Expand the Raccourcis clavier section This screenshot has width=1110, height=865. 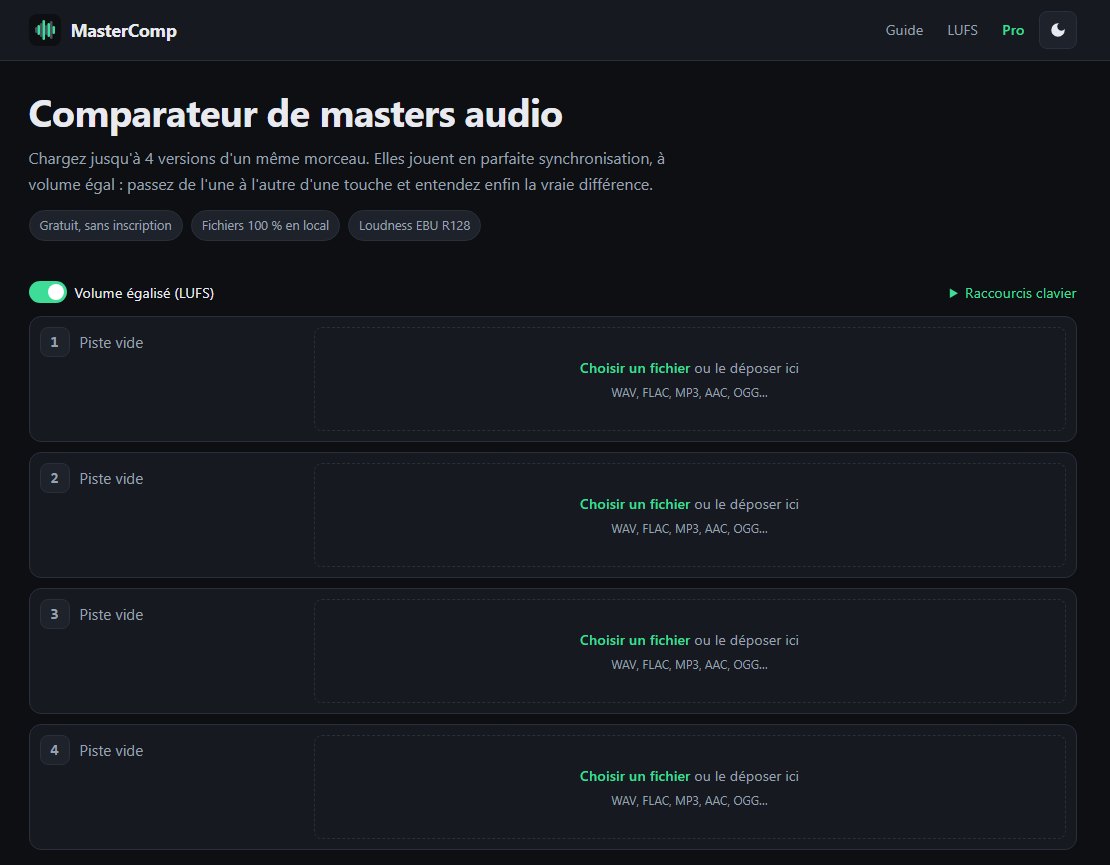point(1012,293)
